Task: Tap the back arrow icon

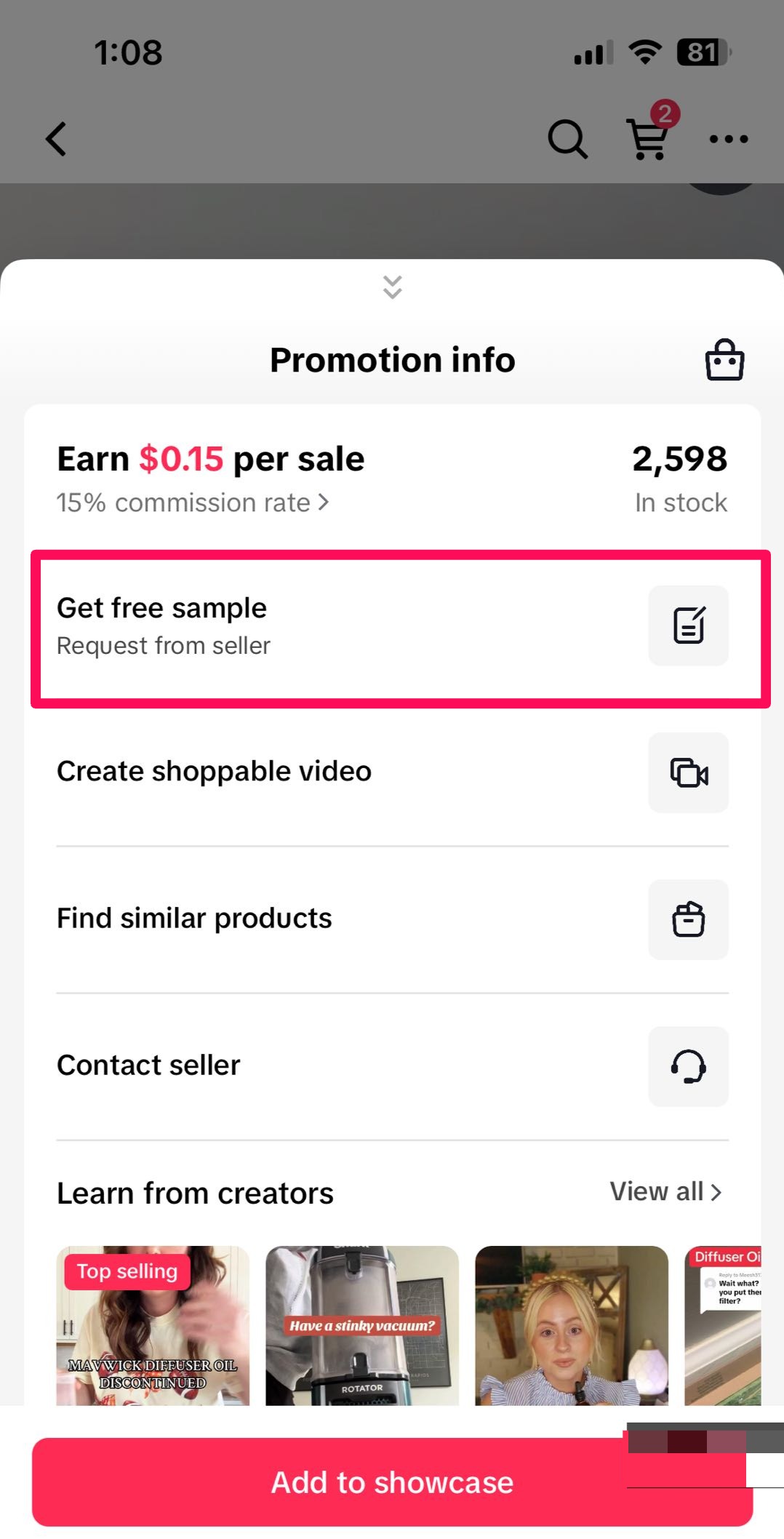Action: [57, 139]
